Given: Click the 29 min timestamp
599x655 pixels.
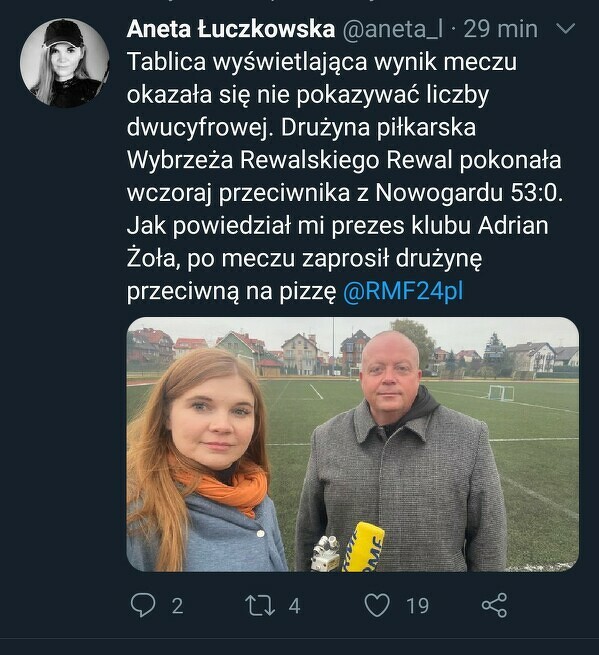Looking at the screenshot, I should pyautogui.click(x=500, y=29).
